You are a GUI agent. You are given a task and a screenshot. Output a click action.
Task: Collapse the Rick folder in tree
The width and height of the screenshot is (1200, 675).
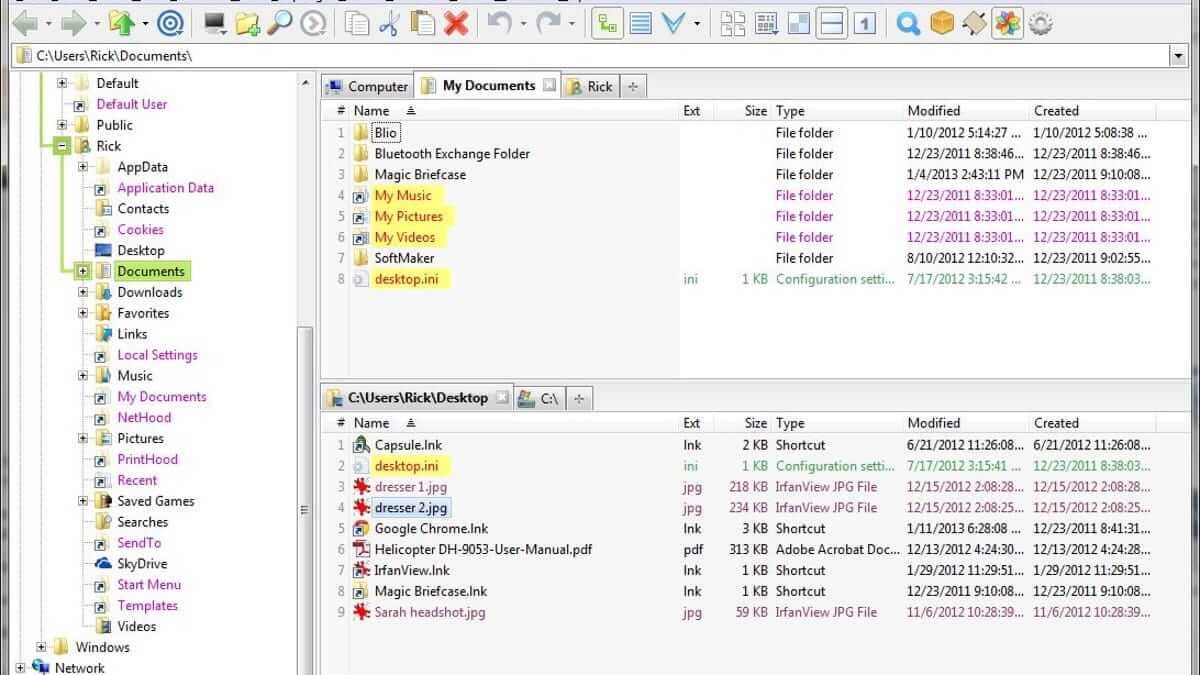[x=62, y=146]
